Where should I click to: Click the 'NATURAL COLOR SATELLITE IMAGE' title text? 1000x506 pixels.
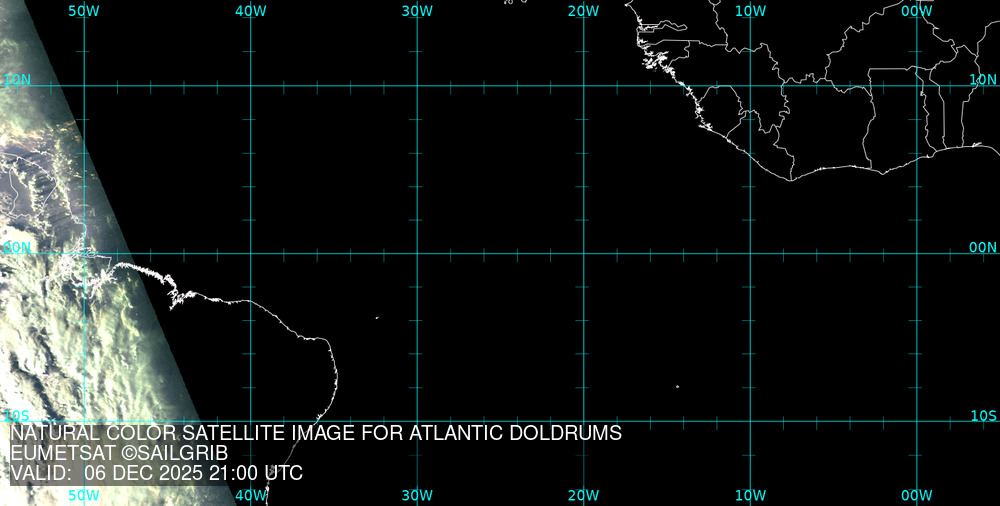(316, 433)
